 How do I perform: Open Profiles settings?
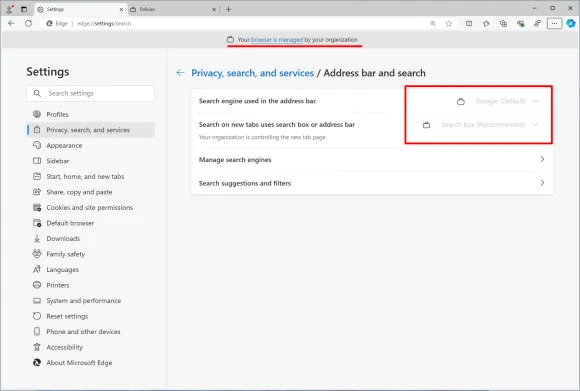click(x=90, y=114)
